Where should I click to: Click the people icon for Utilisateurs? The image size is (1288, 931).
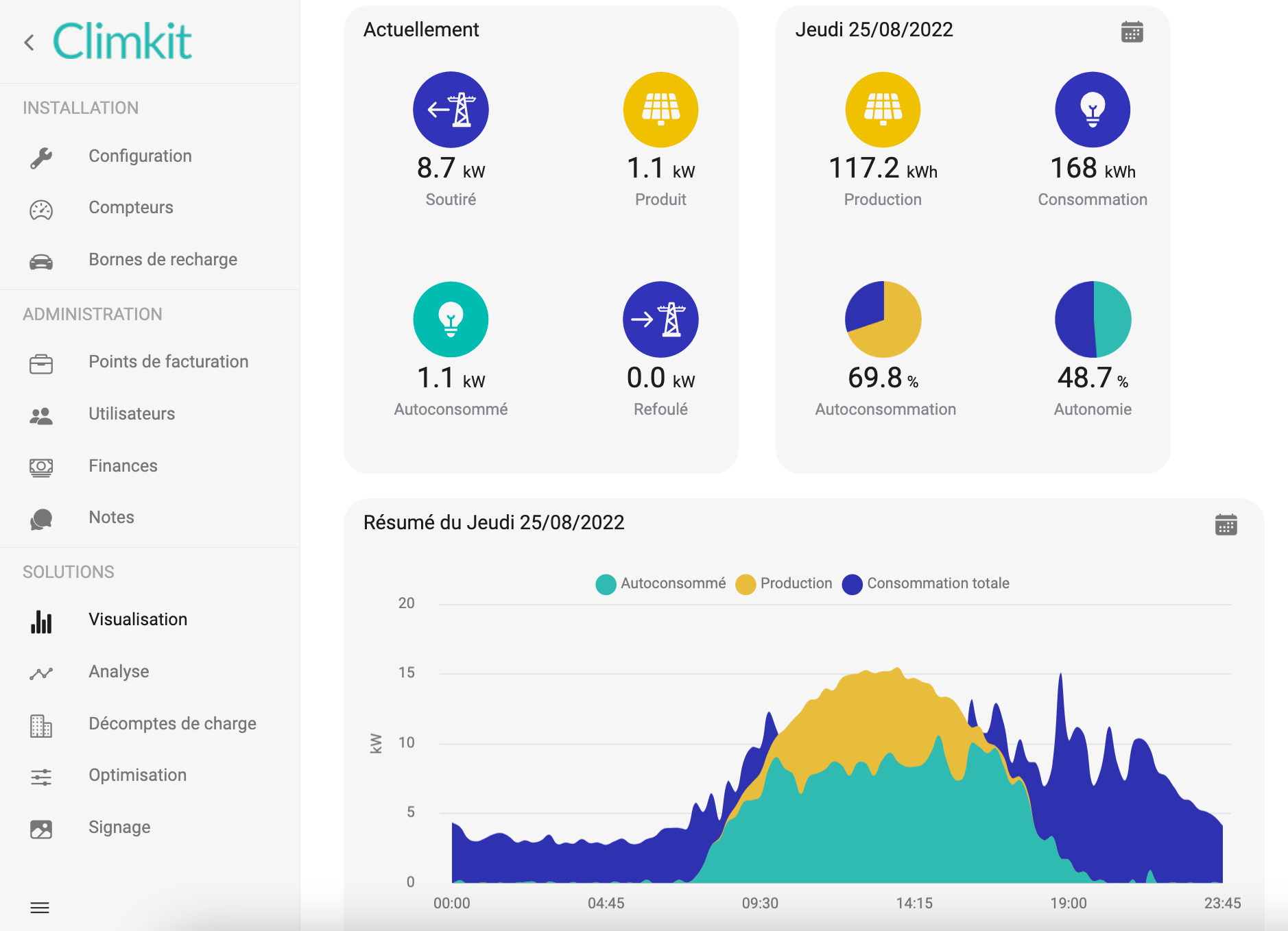41,415
